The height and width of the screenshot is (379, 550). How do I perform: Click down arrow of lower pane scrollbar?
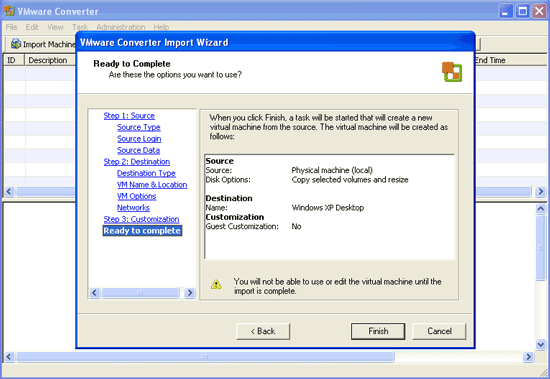(541, 345)
